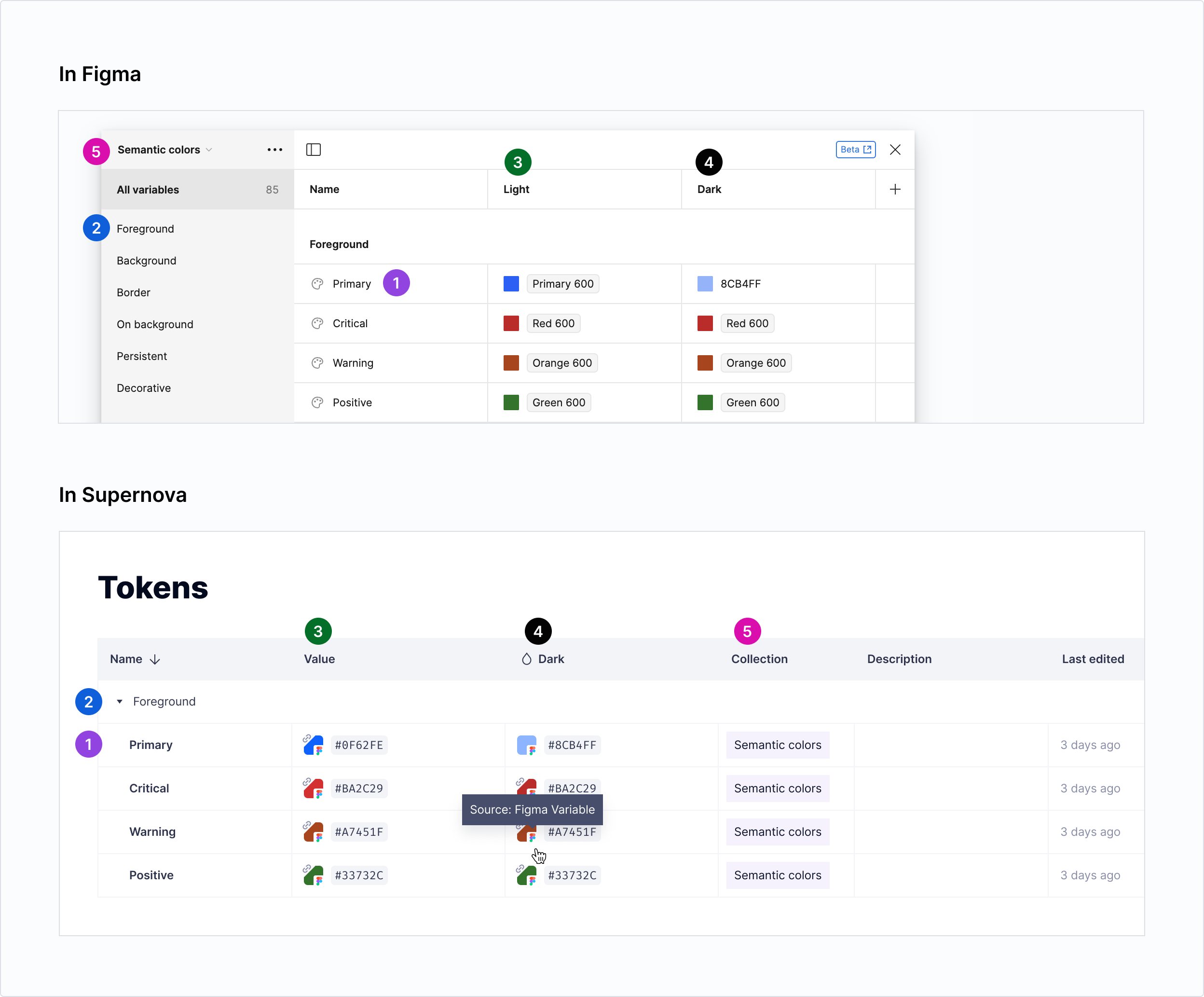Open the Beta external link badge
Viewport: 1204px width, 997px height.
855,150
